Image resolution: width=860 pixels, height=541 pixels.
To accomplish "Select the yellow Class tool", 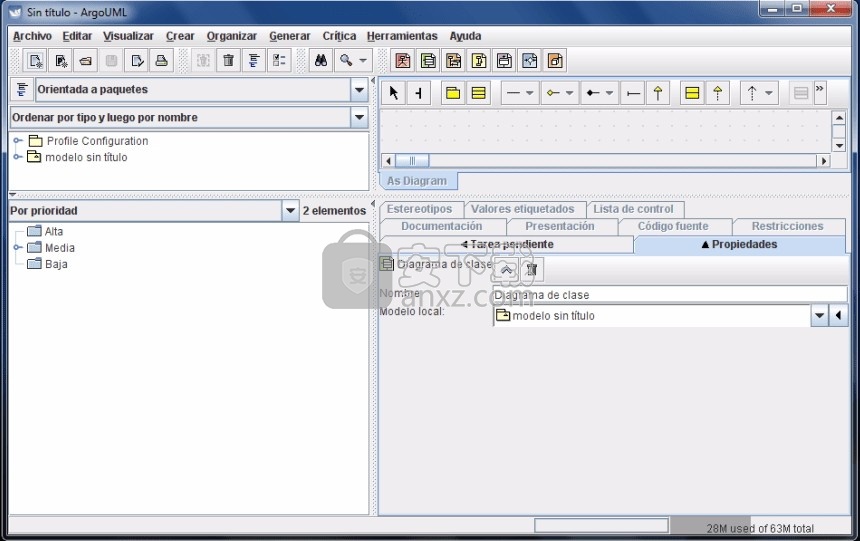I will click(479, 93).
